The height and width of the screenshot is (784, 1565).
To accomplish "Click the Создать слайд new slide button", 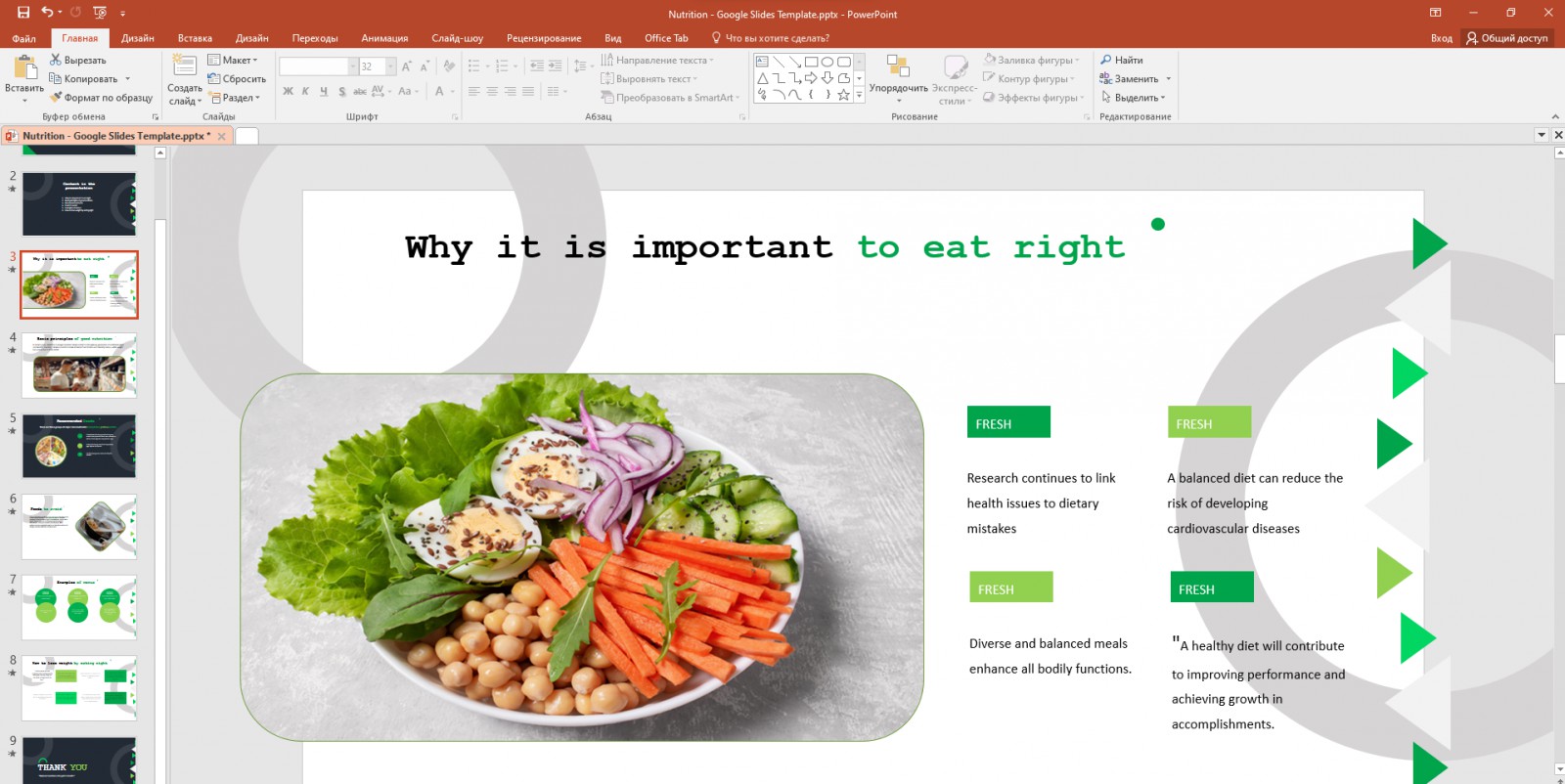I will 185,79.
